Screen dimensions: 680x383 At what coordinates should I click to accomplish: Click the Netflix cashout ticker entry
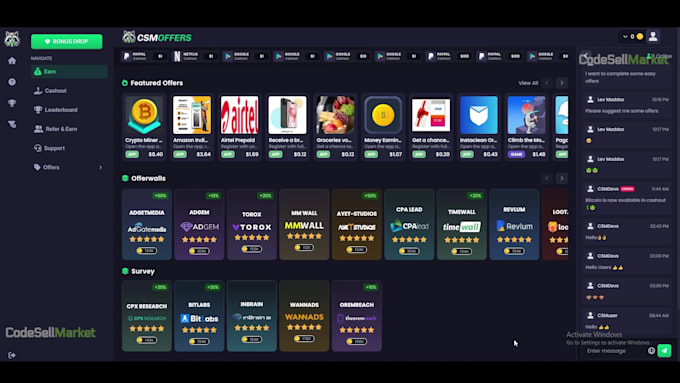tap(196, 56)
